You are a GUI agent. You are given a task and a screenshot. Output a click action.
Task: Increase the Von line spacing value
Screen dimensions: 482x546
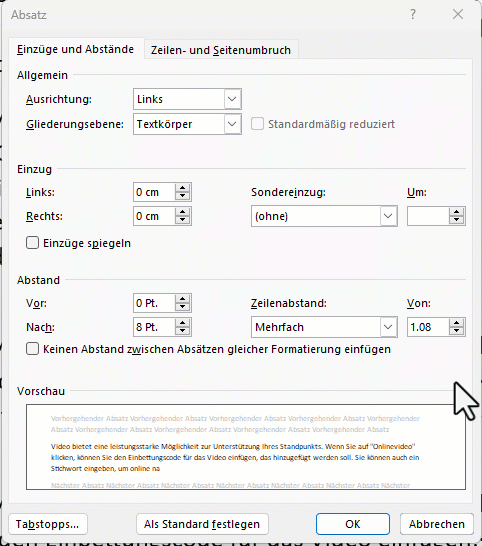click(456, 323)
